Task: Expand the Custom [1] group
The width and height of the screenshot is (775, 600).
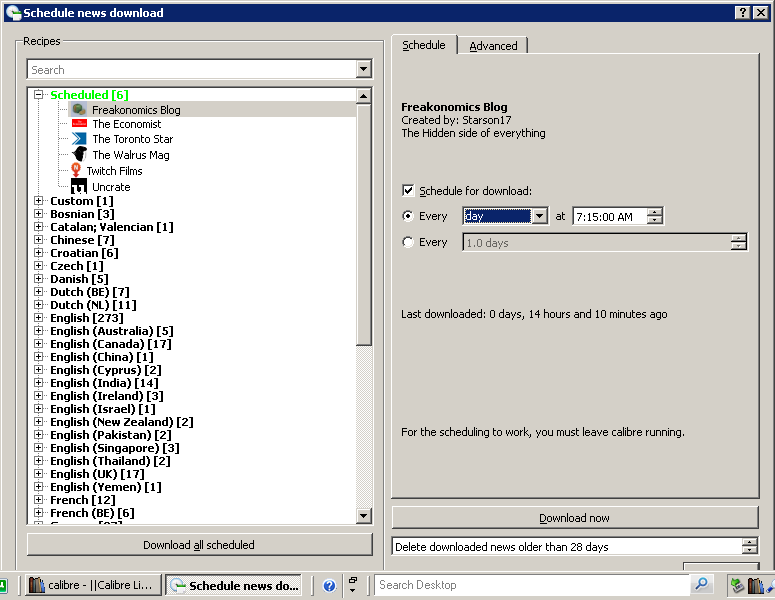Action: [x=39, y=201]
